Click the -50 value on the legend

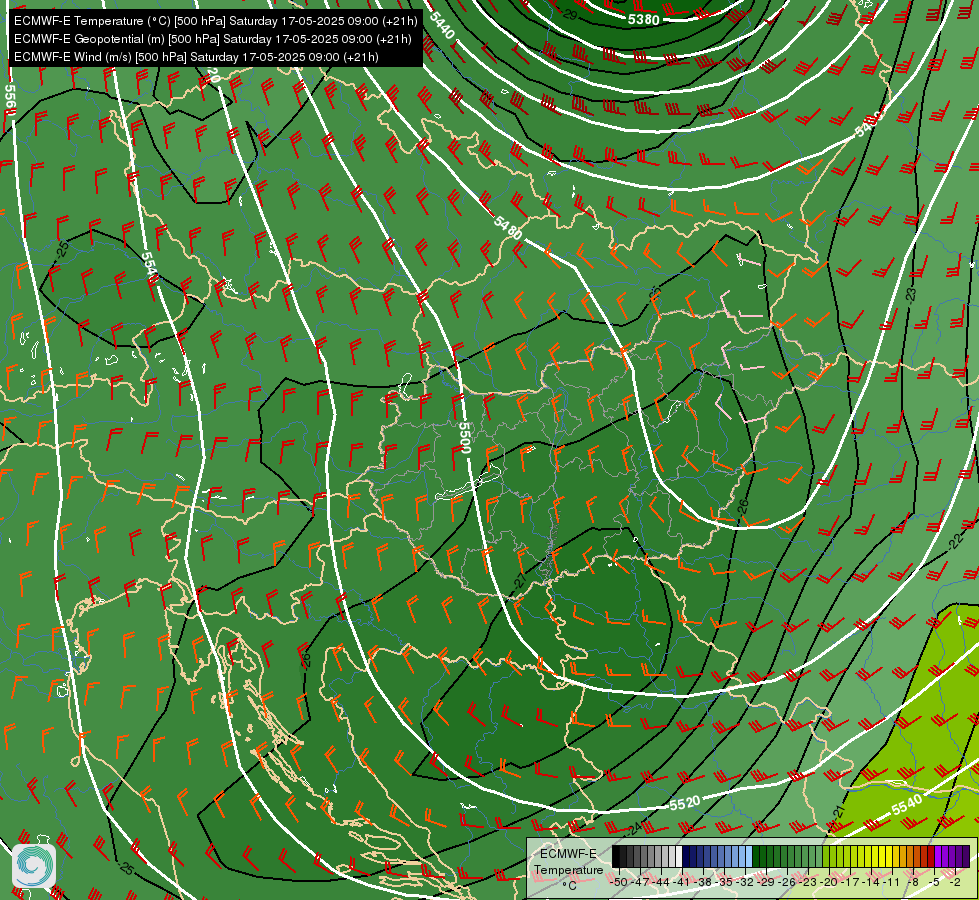pos(618,882)
